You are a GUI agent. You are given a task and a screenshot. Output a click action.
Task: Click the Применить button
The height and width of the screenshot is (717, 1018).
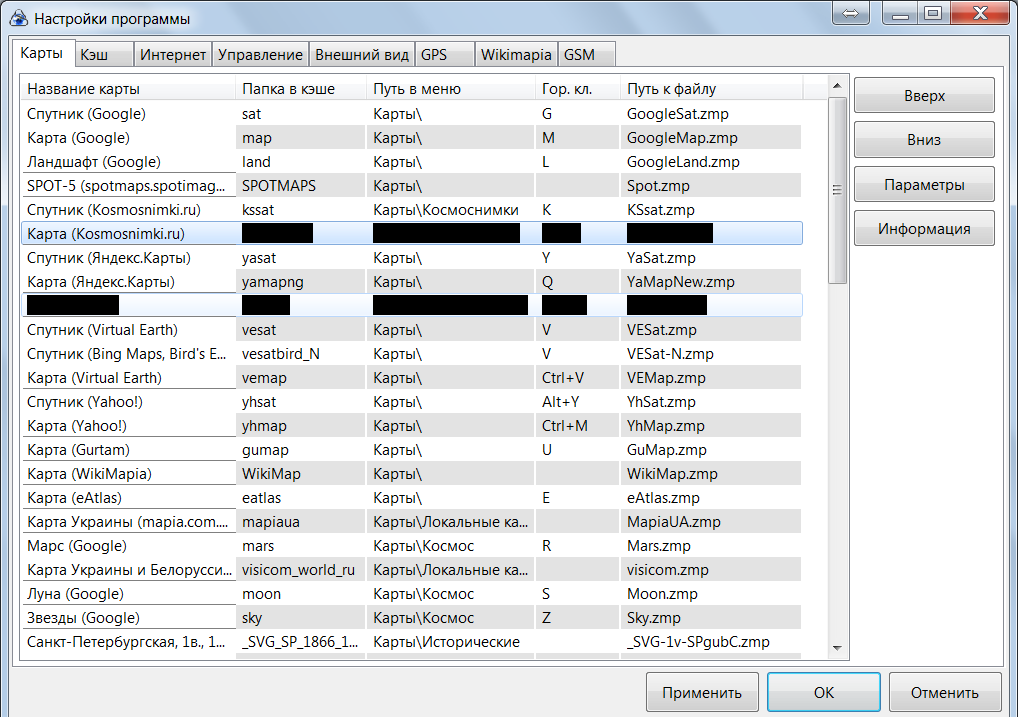coord(701,692)
